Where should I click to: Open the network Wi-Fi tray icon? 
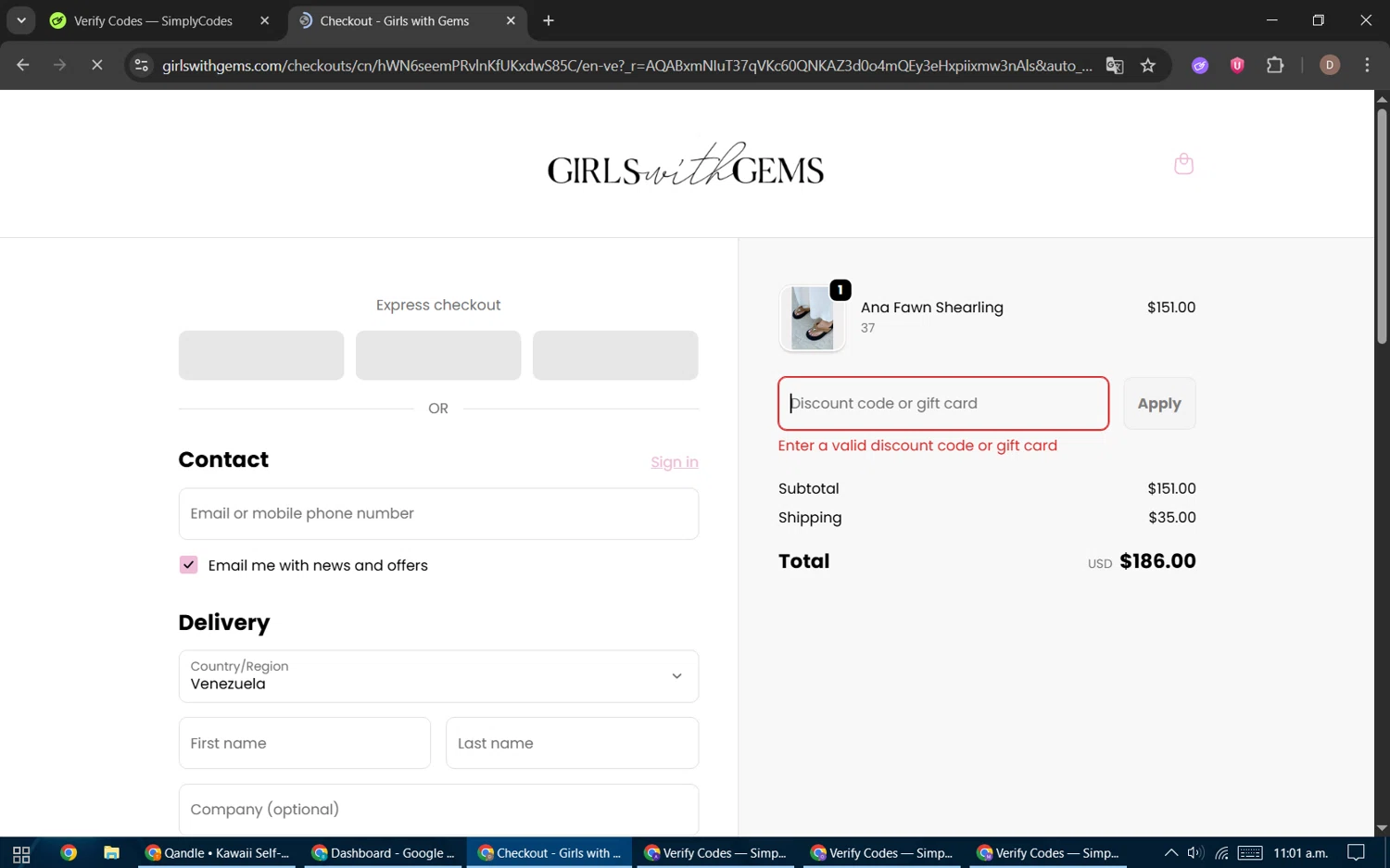pos(1222,853)
